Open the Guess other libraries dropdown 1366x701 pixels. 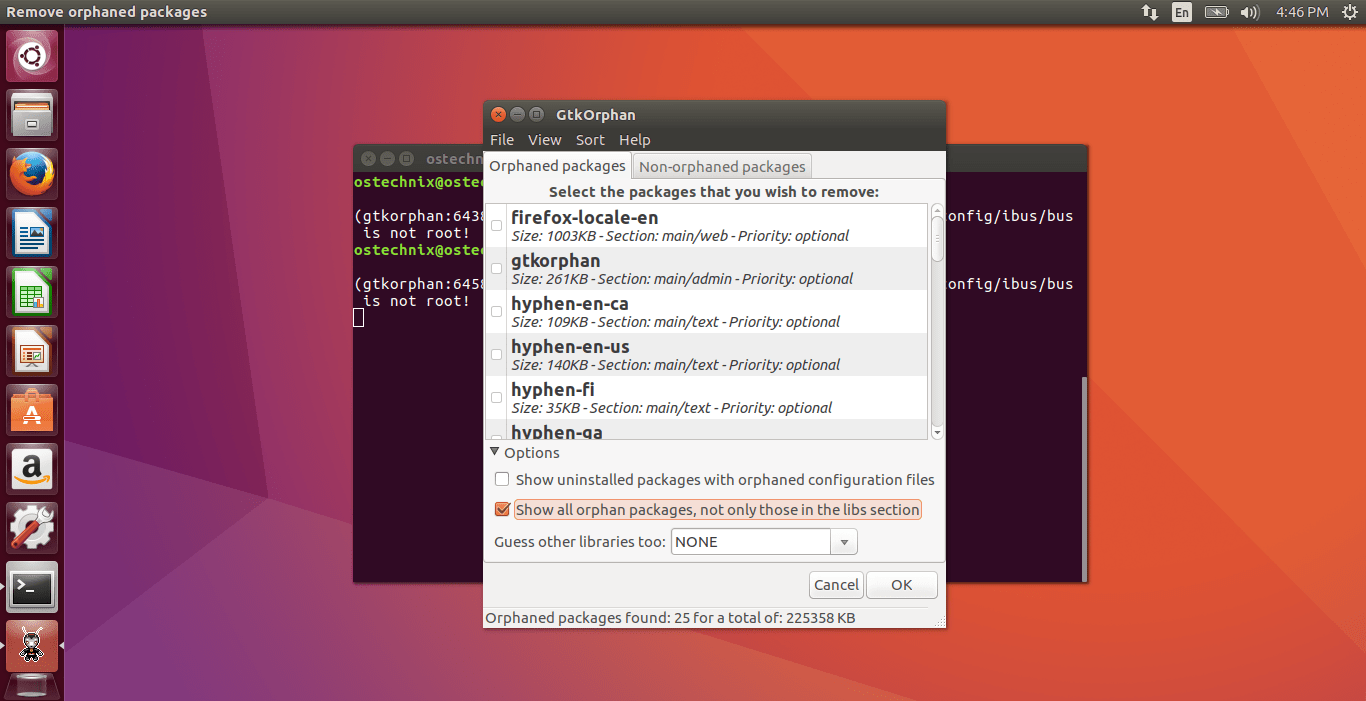click(843, 541)
